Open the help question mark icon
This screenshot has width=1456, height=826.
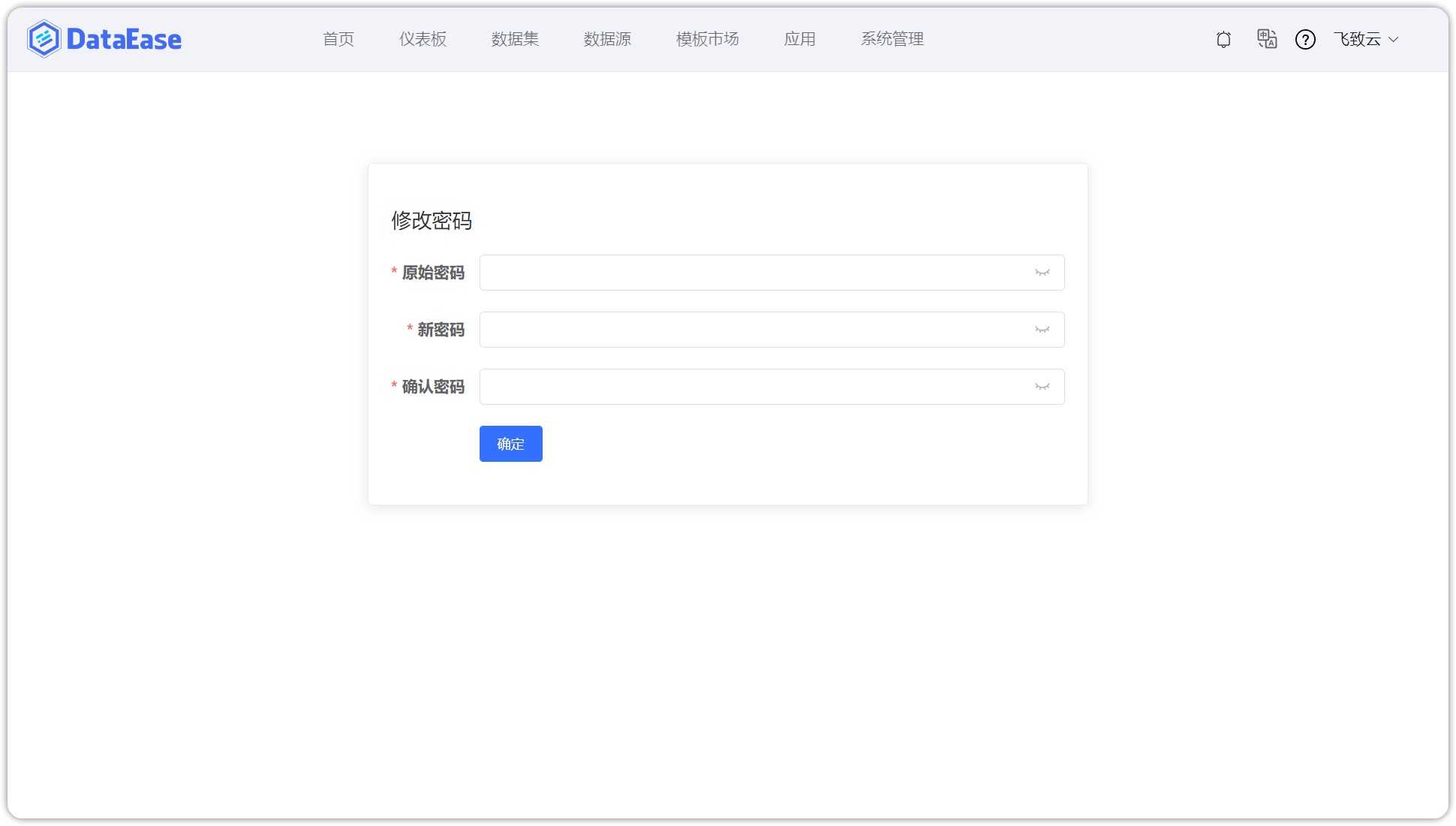(1305, 39)
